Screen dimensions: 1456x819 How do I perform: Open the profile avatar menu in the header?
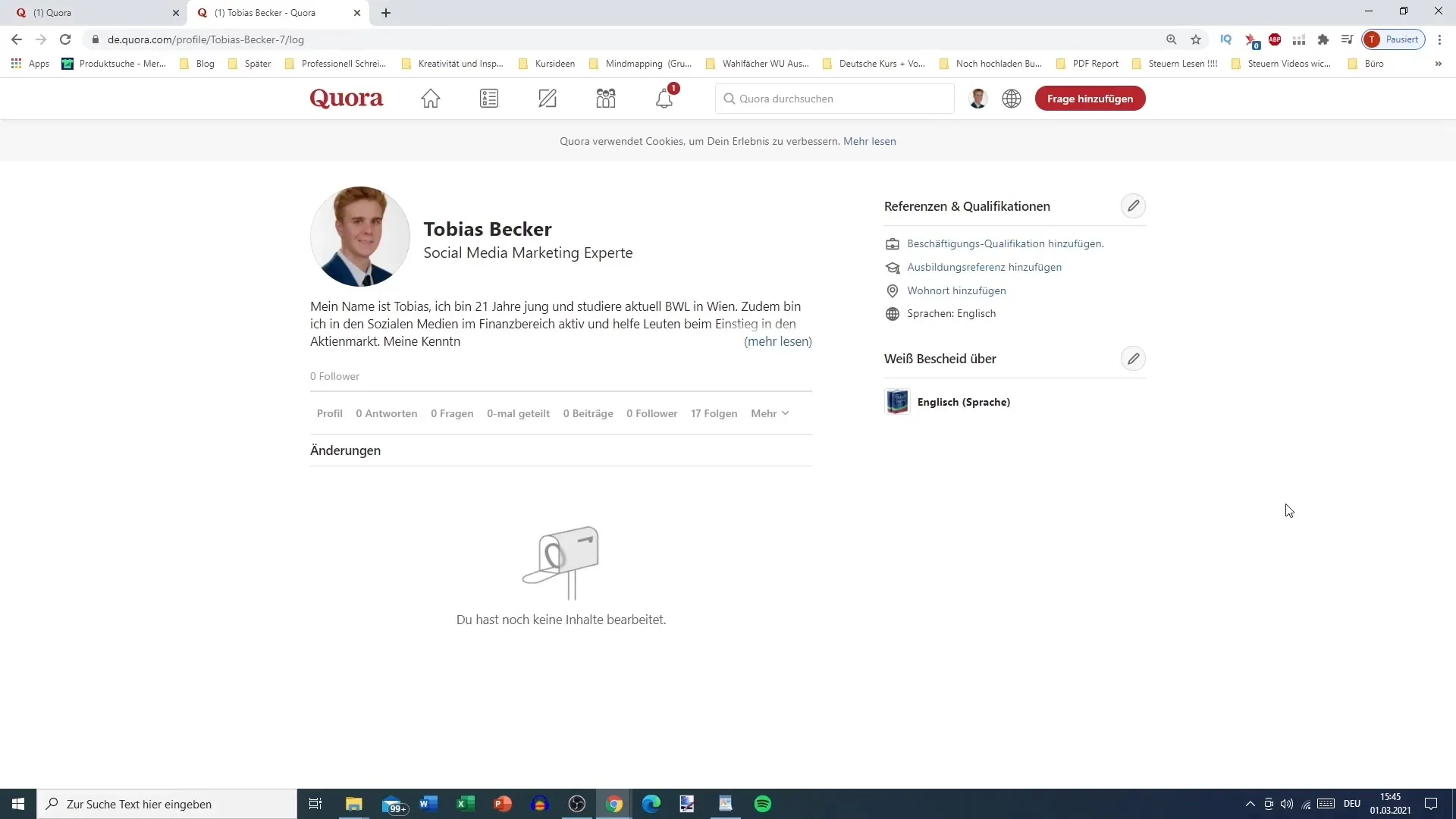pyautogui.click(x=978, y=99)
